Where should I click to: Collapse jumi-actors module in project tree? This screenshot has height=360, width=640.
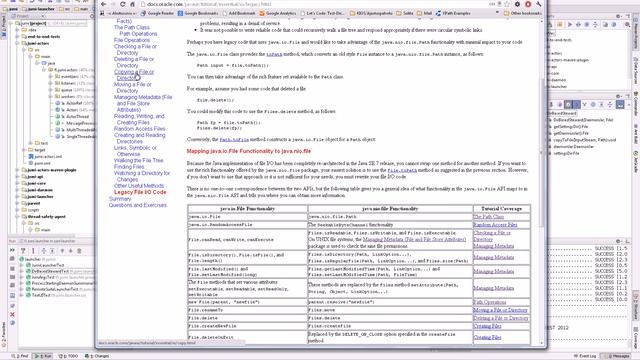tap(18, 43)
